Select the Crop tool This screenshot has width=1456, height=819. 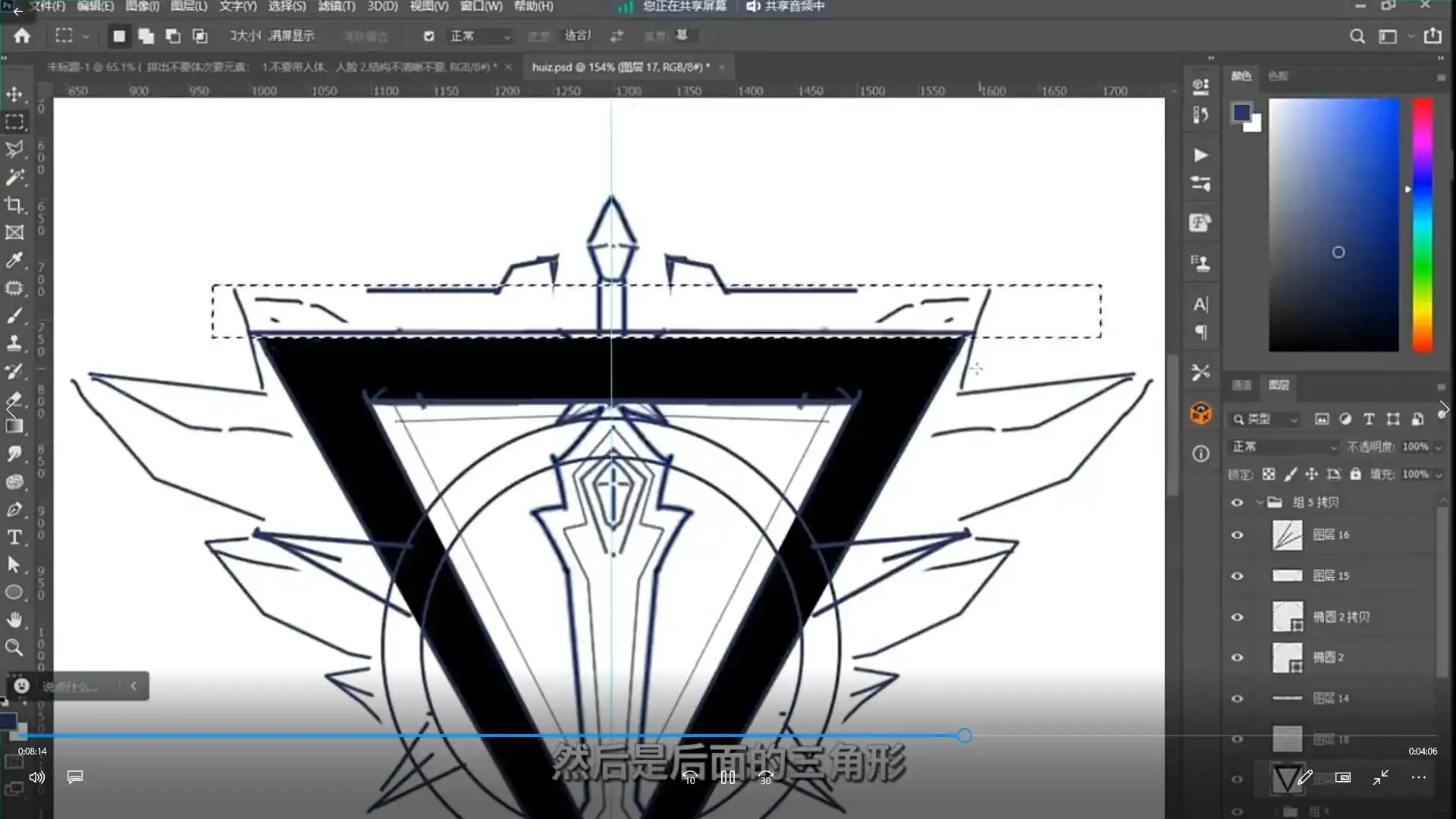(14, 205)
